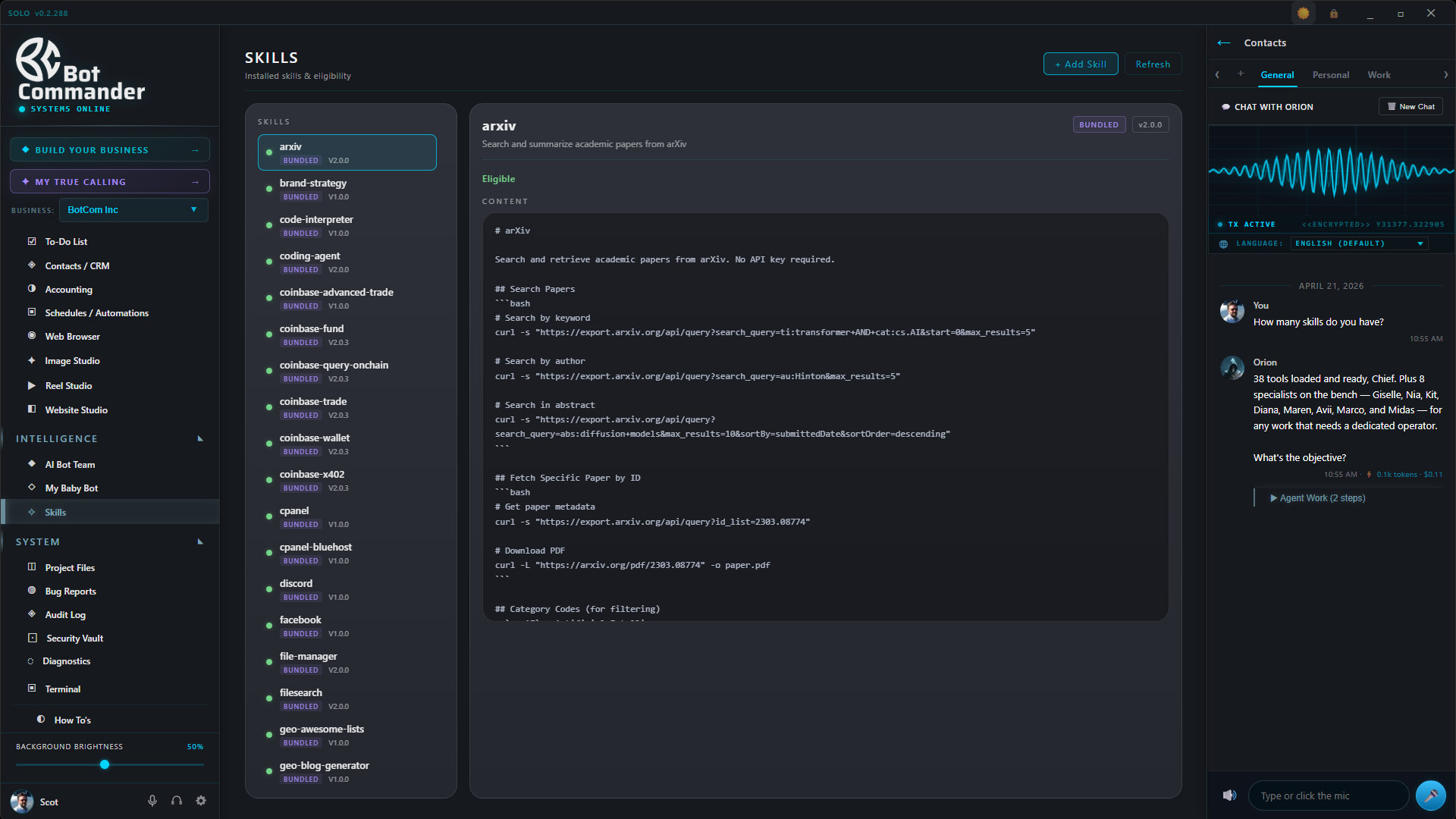Click the Security Vault icon

[x=33, y=638]
